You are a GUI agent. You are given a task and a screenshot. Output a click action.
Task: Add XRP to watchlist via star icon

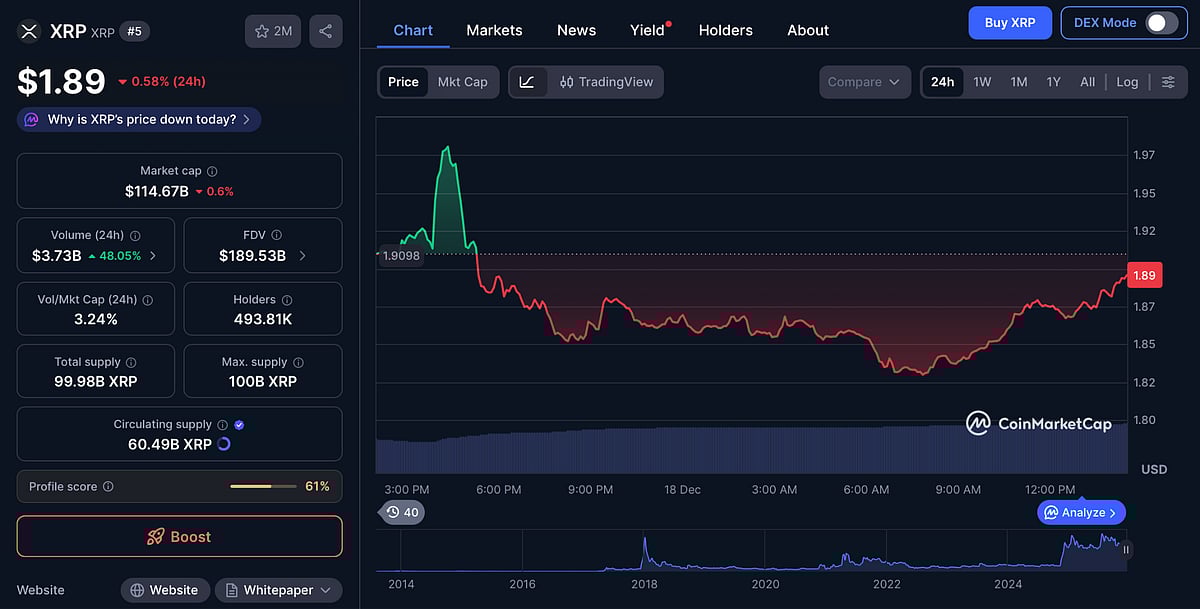263,31
